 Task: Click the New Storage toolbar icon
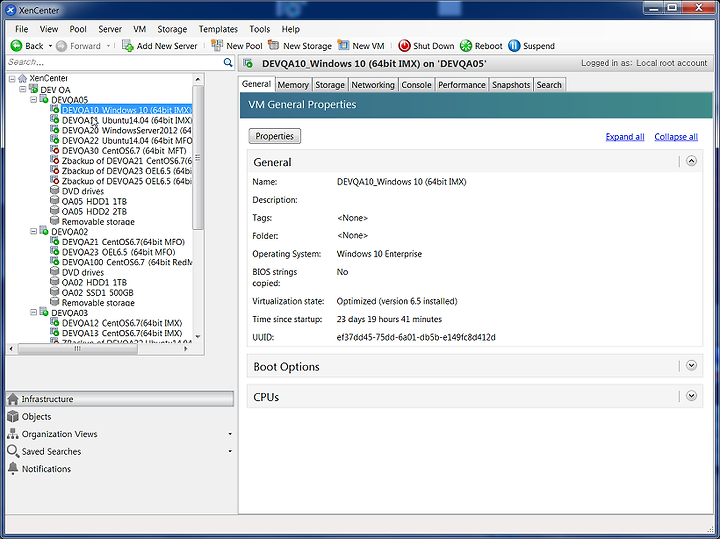(274, 45)
